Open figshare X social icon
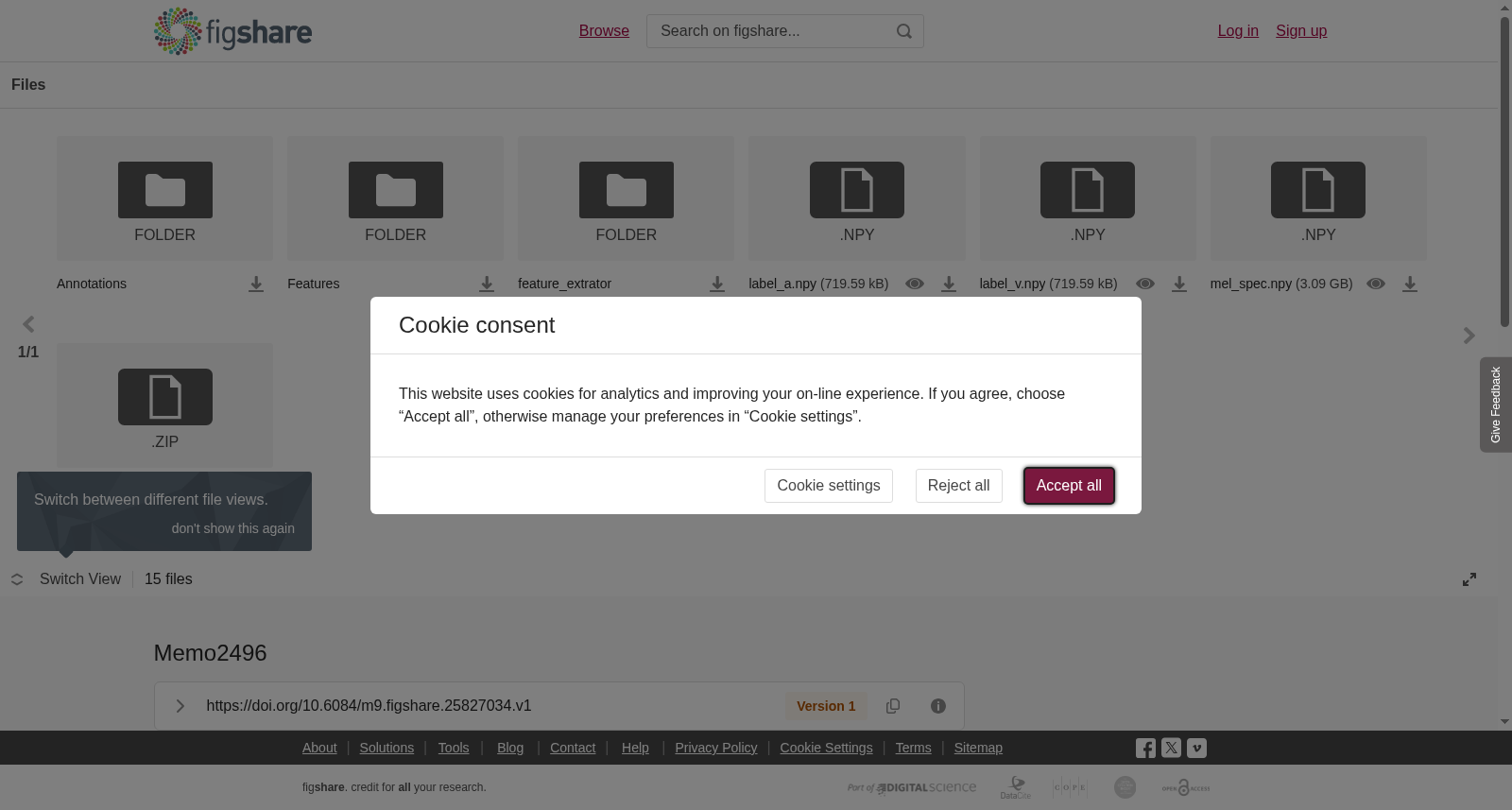This screenshot has width=1512, height=810. (x=1171, y=748)
